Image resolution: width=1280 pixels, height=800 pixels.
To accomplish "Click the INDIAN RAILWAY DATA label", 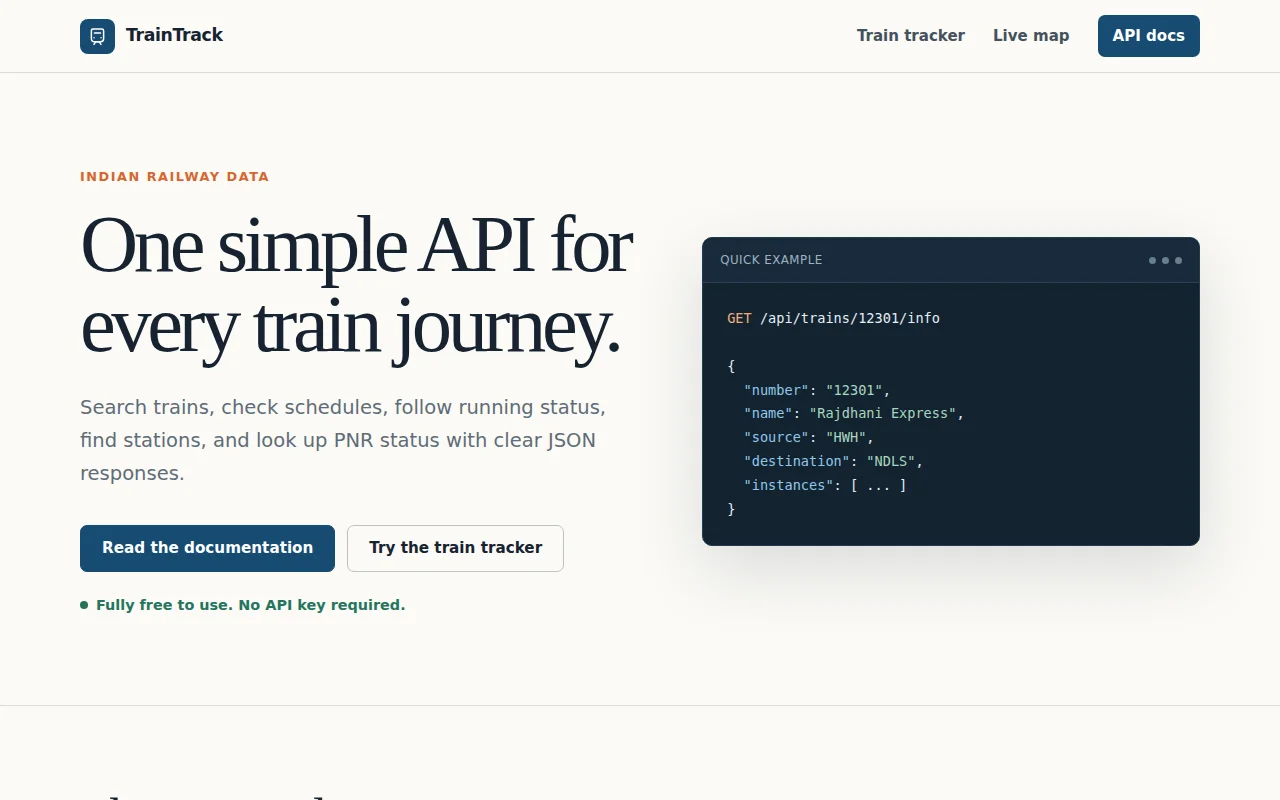I will coord(174,177).
